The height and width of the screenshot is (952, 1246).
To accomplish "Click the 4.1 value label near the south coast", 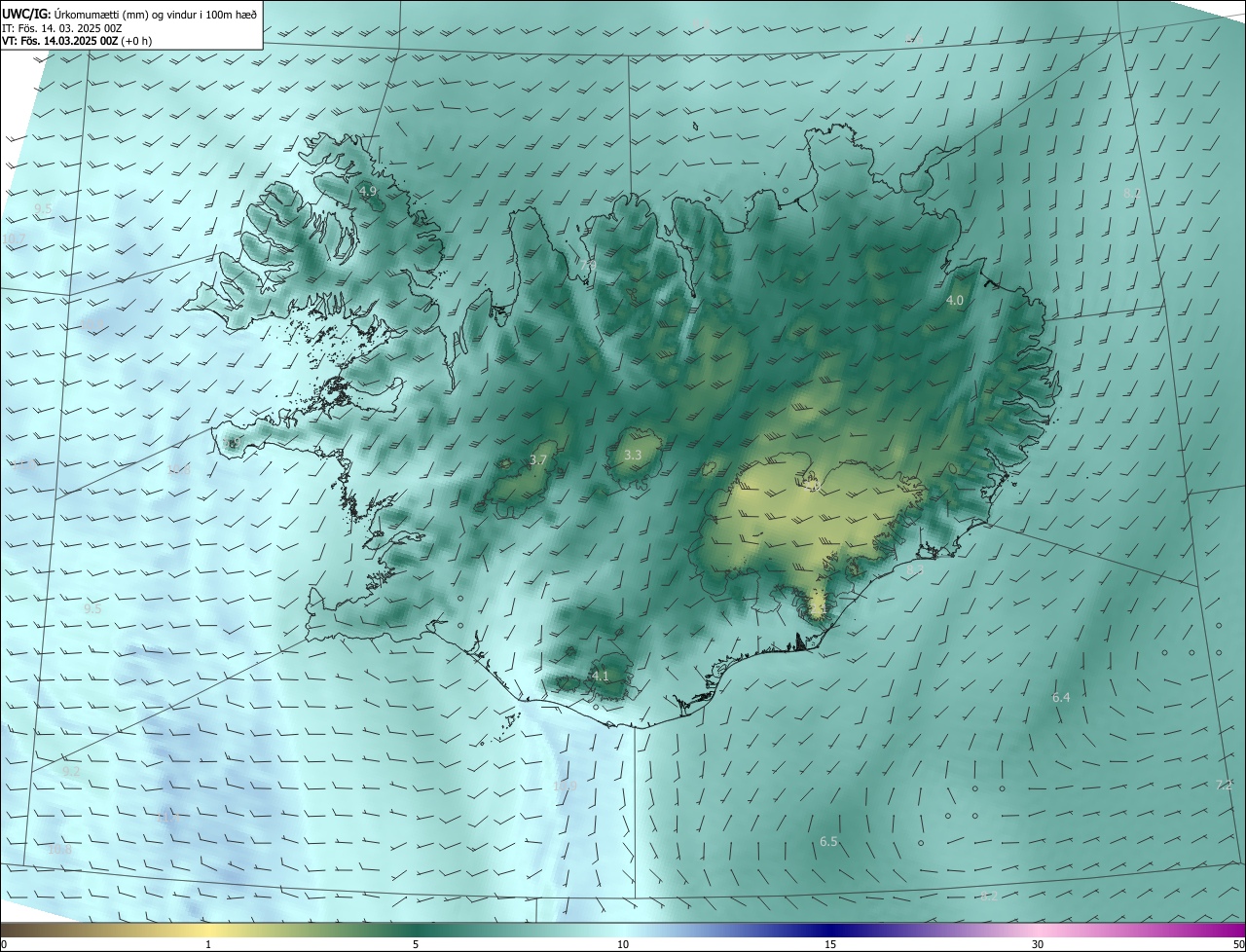I will pos(601,676).
